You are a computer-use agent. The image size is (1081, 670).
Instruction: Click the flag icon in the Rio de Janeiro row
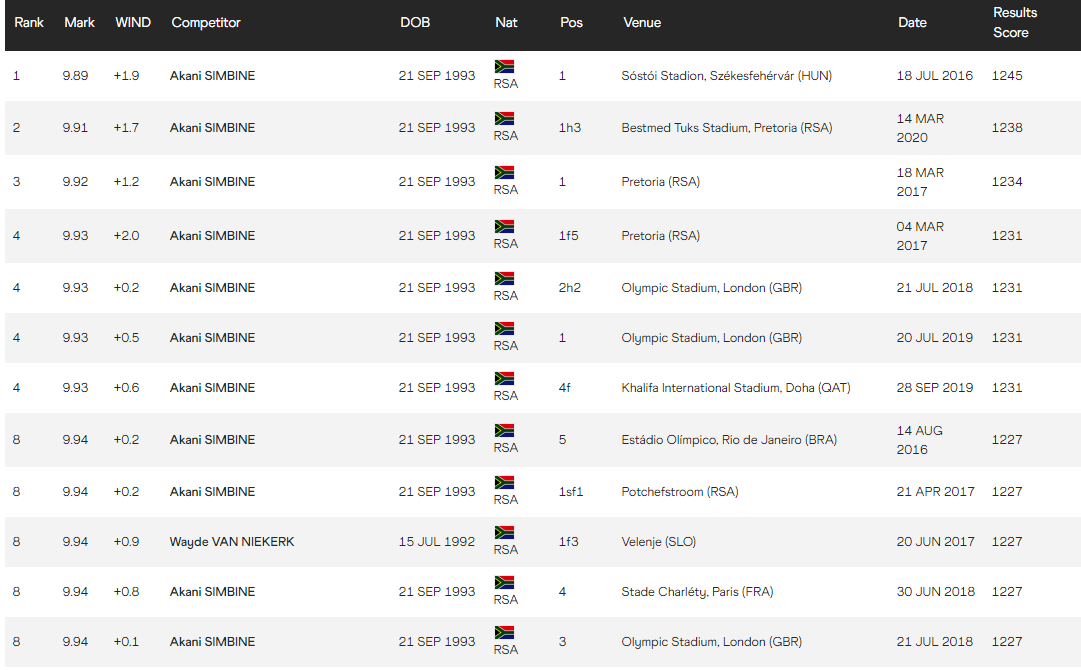(x=504, y=431)
